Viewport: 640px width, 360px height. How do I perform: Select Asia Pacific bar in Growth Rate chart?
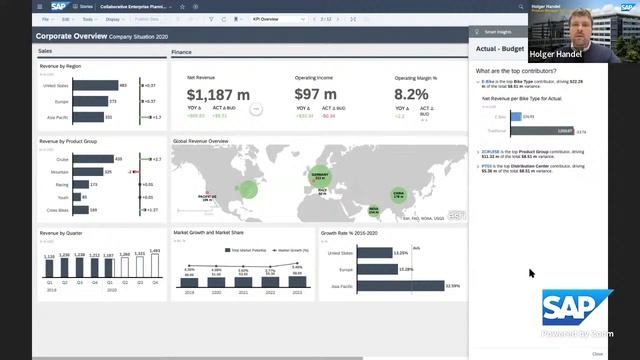pyautogui.click(x=401, y=286)
